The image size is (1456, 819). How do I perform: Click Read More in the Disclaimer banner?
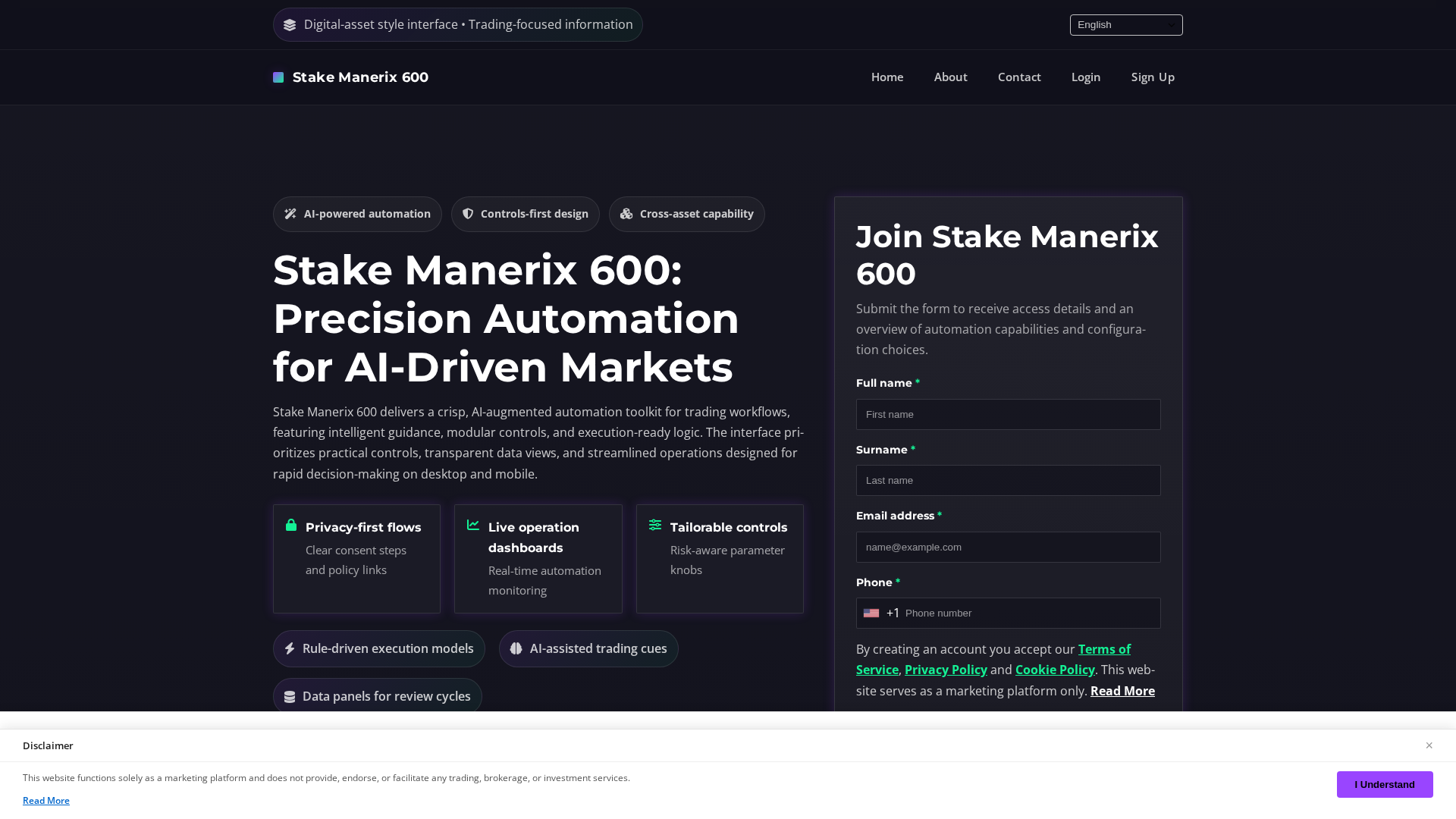[x=46, y=801]
